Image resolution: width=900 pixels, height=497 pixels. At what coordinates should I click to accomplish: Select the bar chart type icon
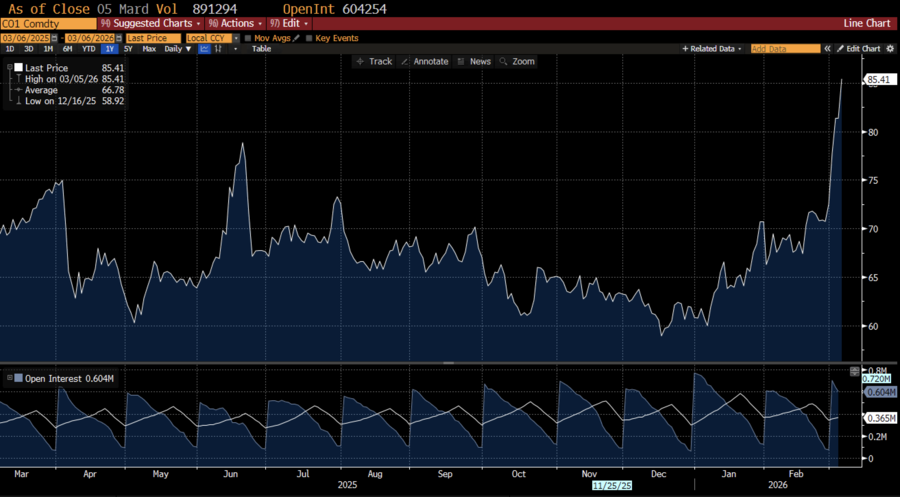pyautogui.click(x=220, y=48)
